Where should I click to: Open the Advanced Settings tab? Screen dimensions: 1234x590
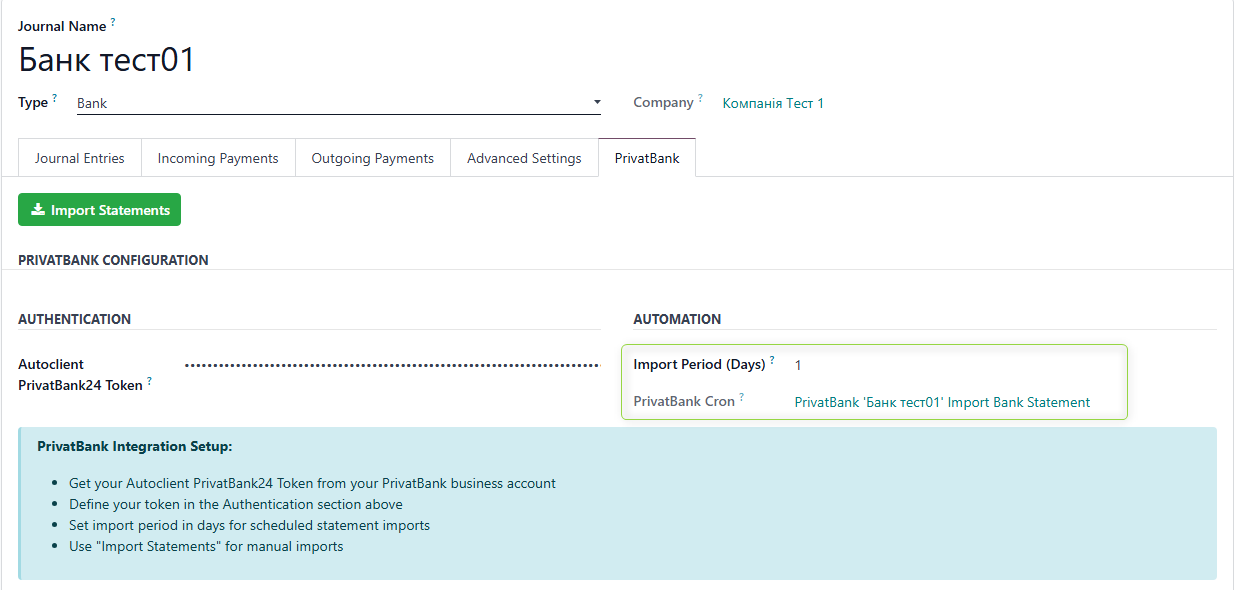pyautogui.click(x=524, y=157)
